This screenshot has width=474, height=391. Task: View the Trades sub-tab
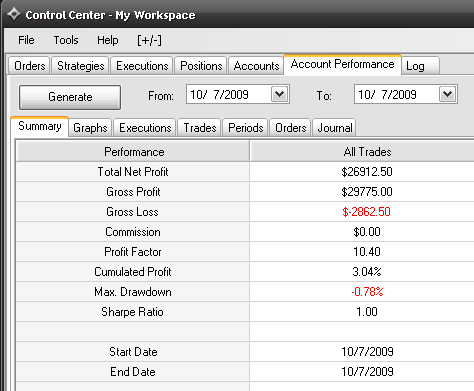(x=200, y=128)
